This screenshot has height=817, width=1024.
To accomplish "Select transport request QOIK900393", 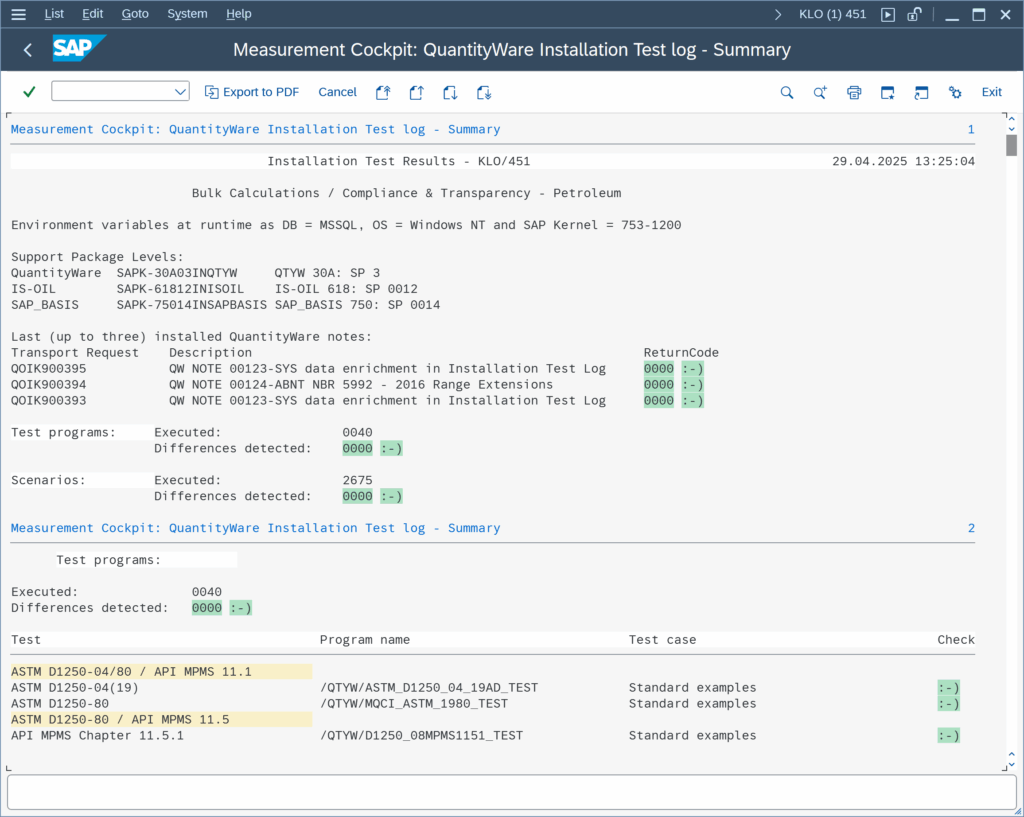I will (x=48, y=400).
